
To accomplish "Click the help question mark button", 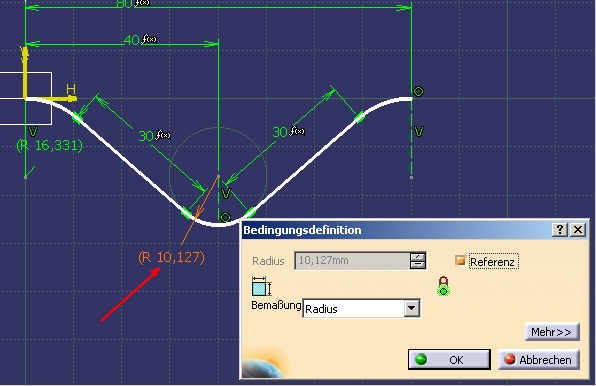I will (x=560, y=229).
